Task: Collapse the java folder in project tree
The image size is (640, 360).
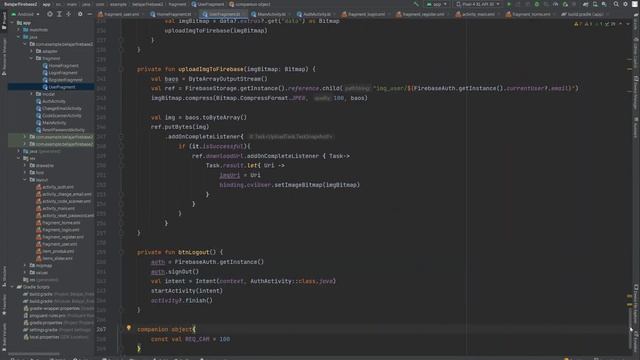Action: (19, 37)
